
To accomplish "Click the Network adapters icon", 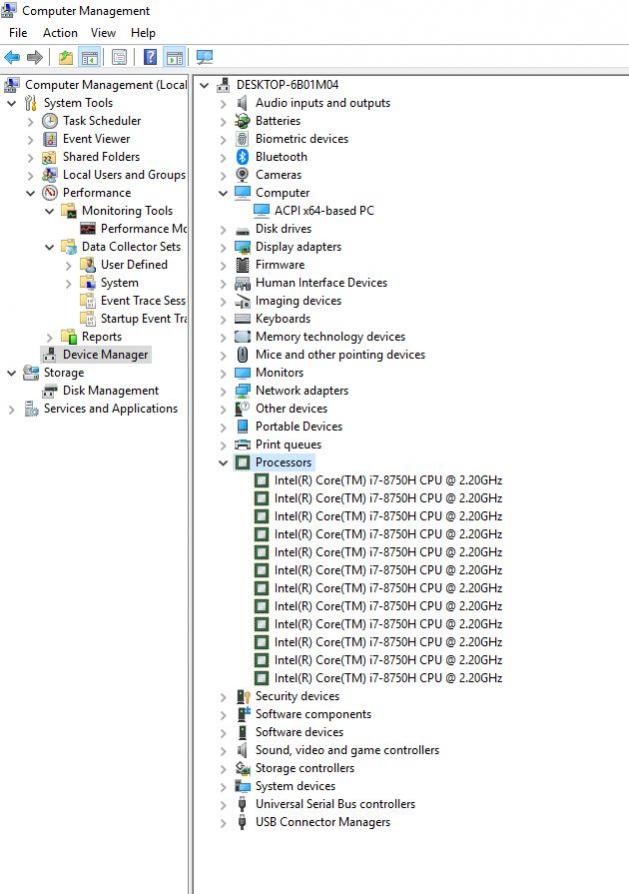I will [x=242, y=391].
